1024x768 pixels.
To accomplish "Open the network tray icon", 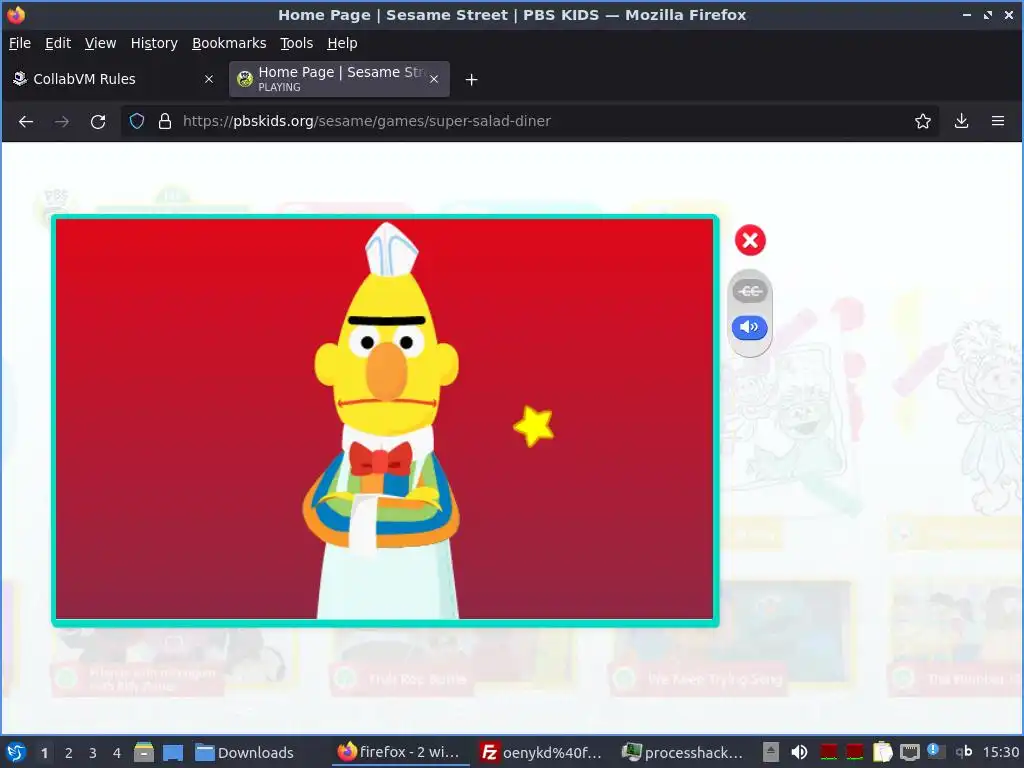I will point(909,752).
